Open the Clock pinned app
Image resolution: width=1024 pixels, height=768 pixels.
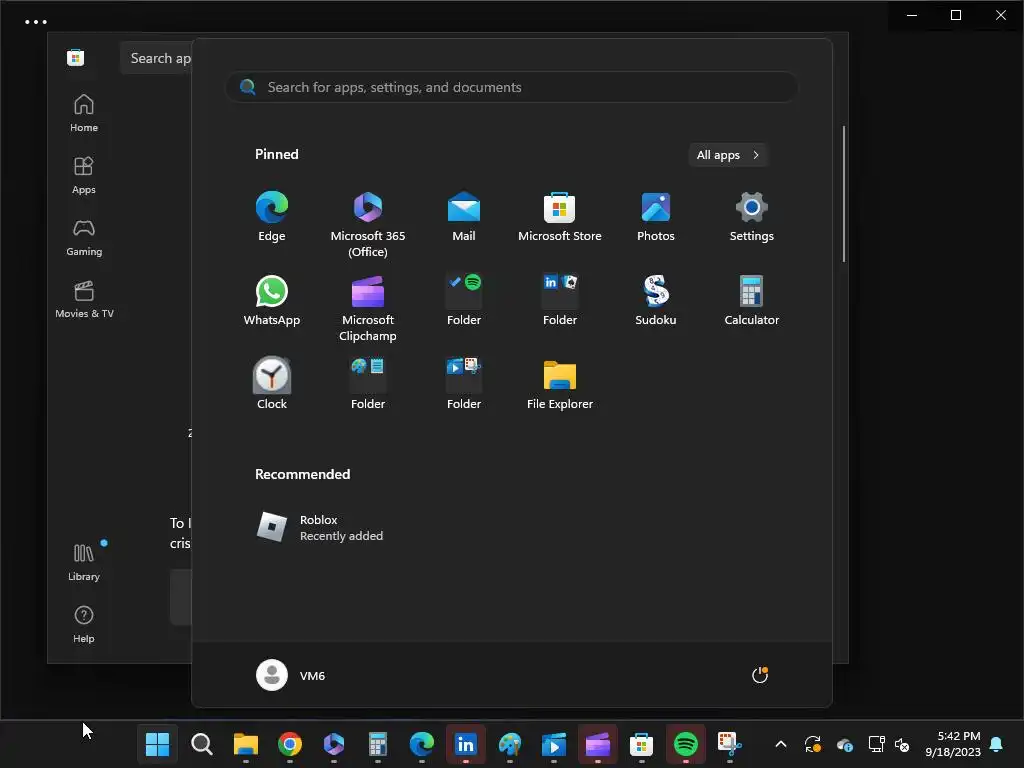272,384
